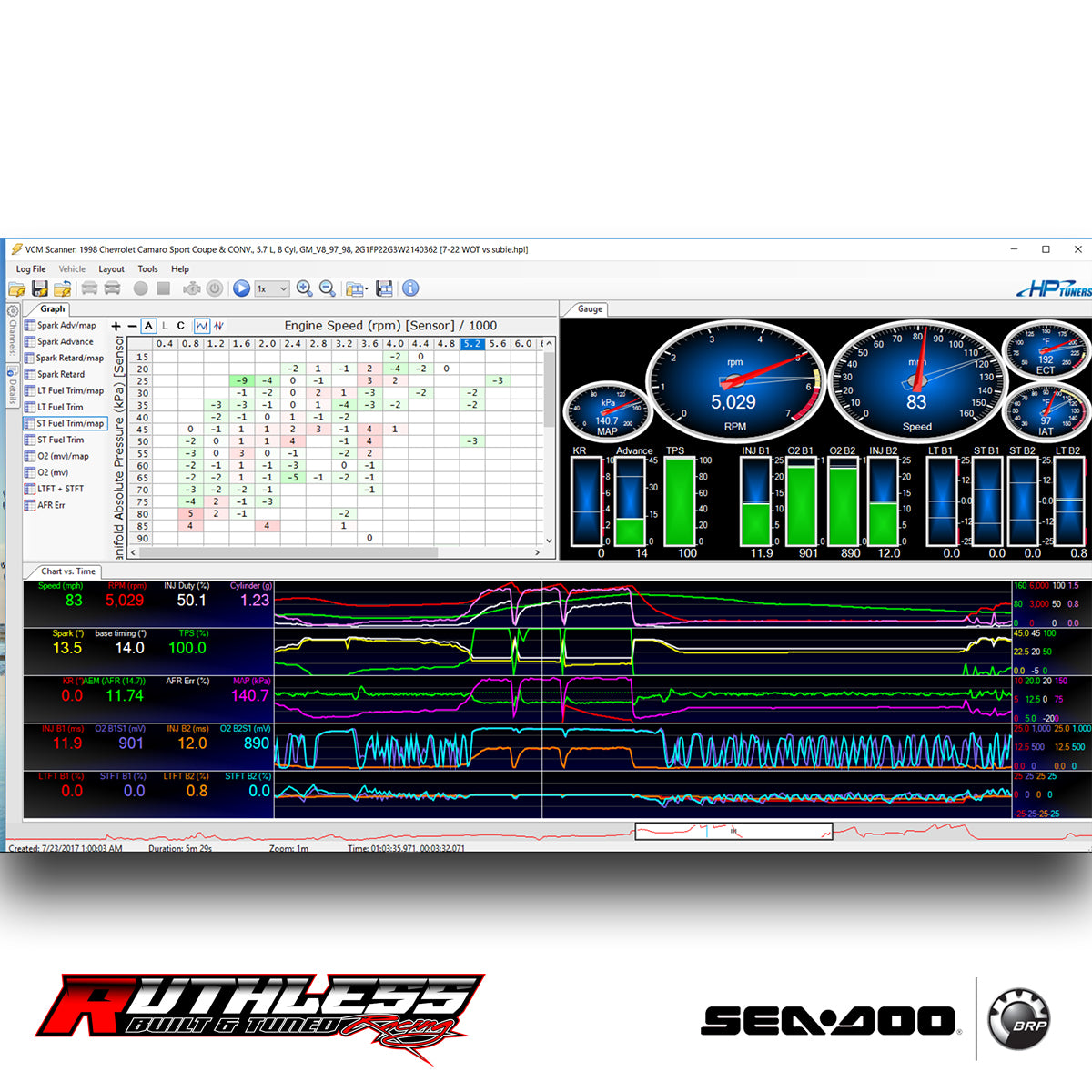Select ST Fuel Trim in the channel list
This screenshot has height=1092, width=1092.
coord(60,440)
